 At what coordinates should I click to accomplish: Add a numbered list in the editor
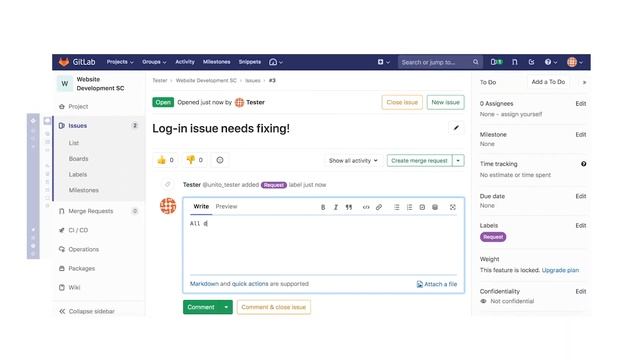409,207
